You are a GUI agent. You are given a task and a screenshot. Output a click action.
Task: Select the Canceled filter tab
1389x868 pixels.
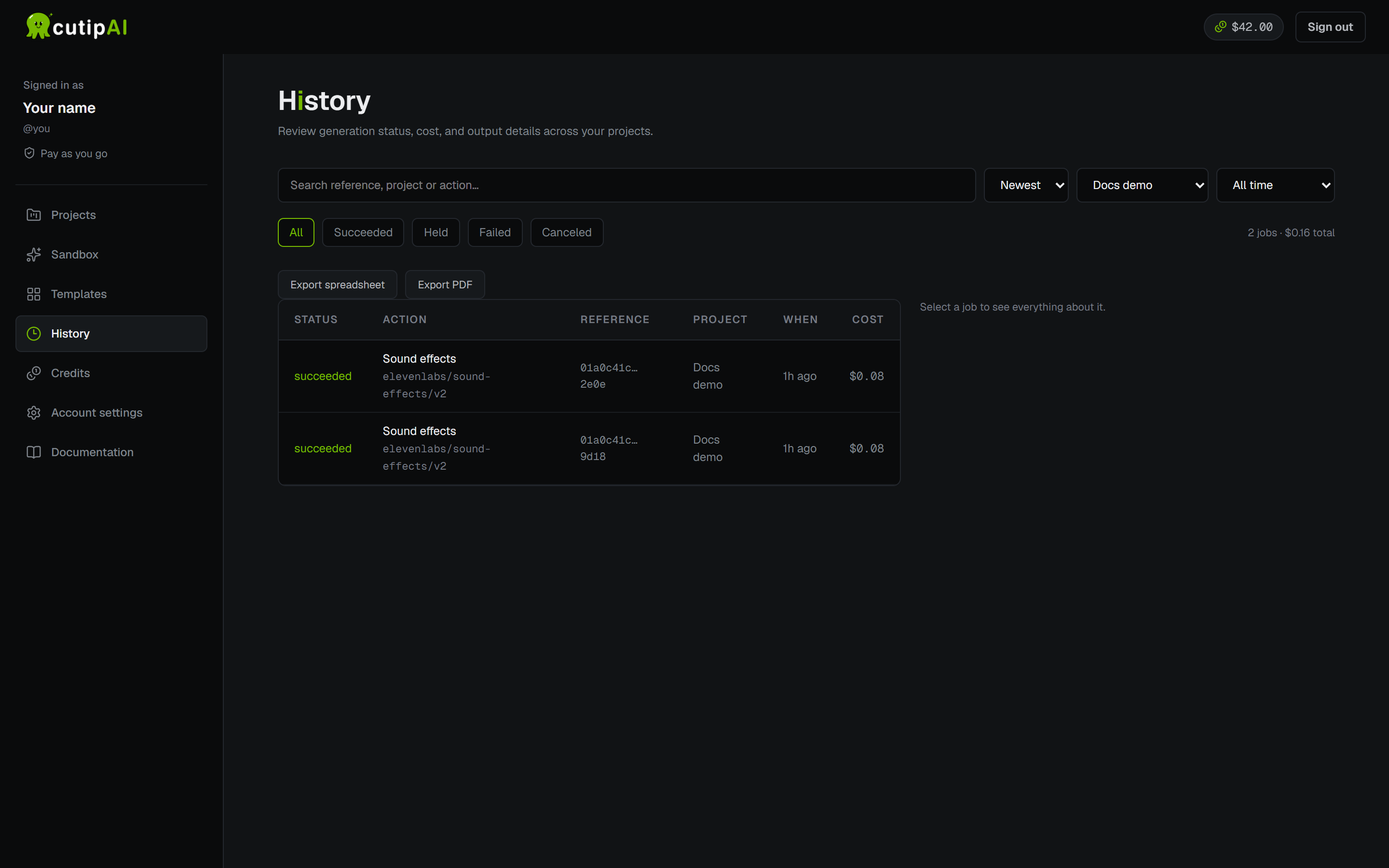(x=567, y=232)
